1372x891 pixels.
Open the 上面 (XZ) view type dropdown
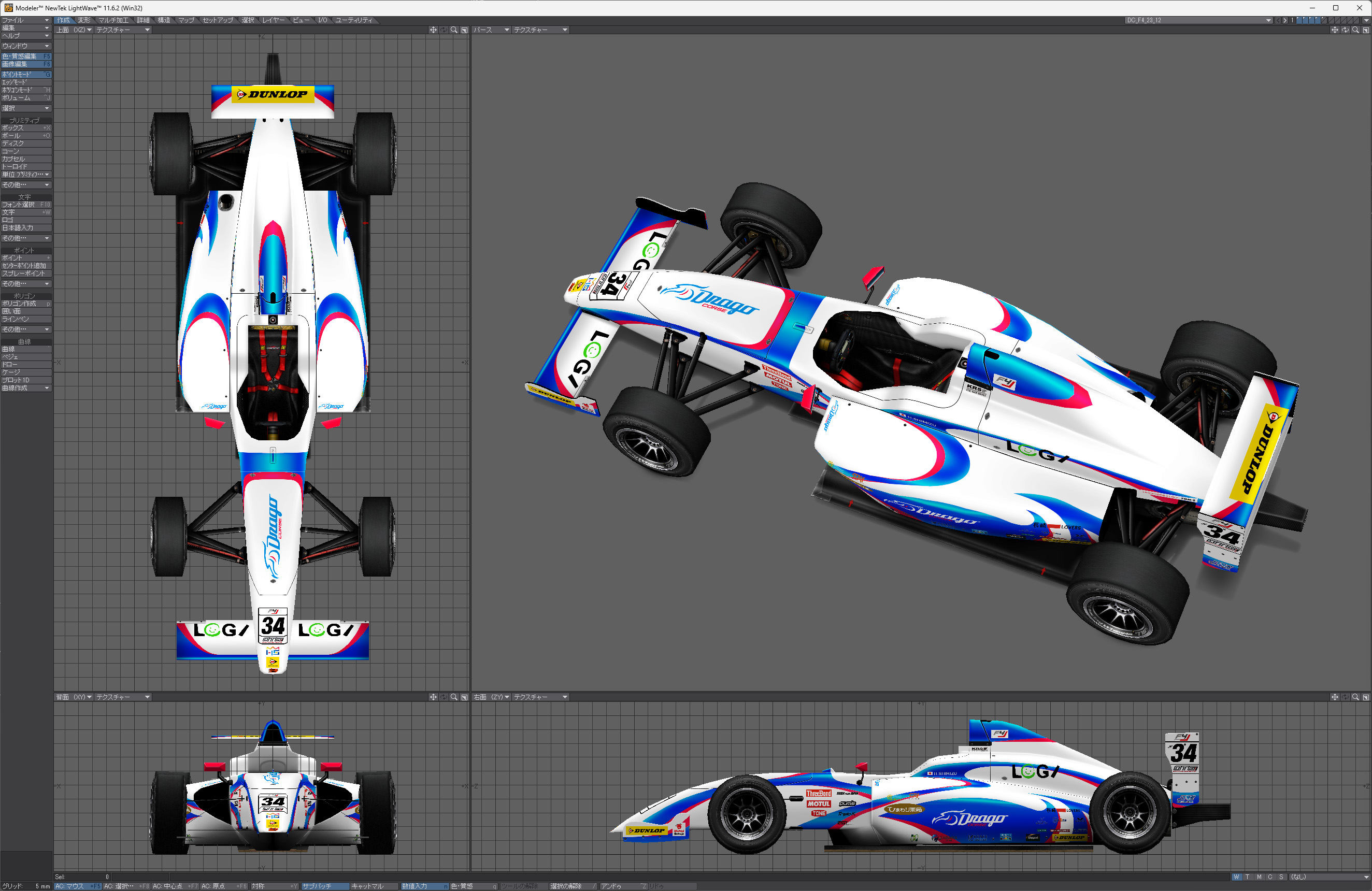tap(75, 30)
